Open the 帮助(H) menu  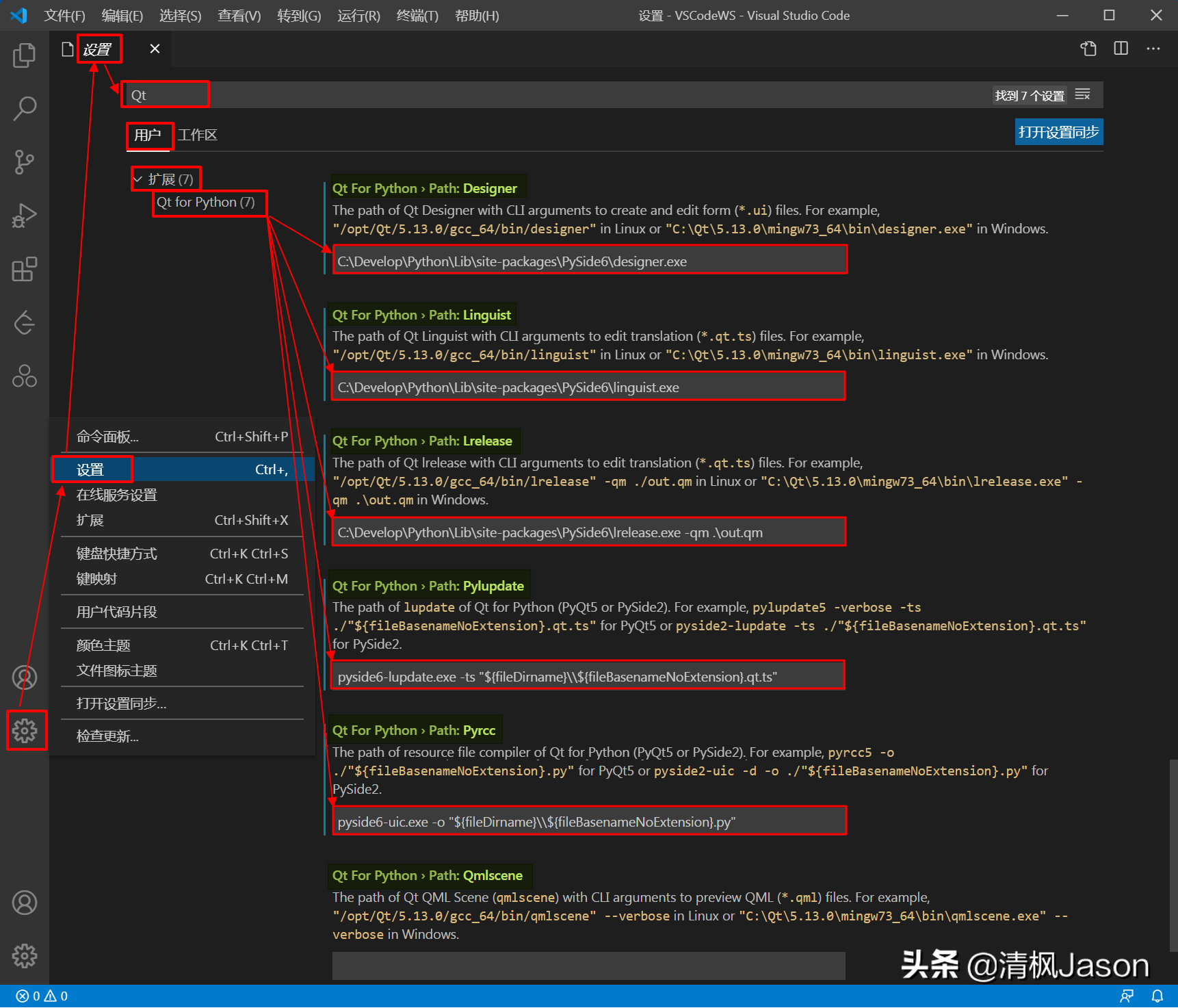pyautogui.click(x=477, y=15)
